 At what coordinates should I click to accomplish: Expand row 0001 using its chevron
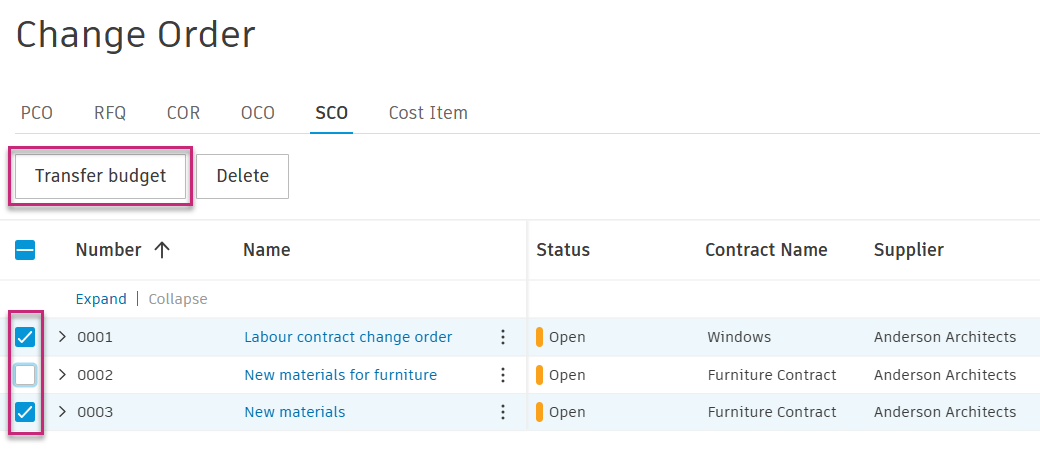tap(62, 338)
